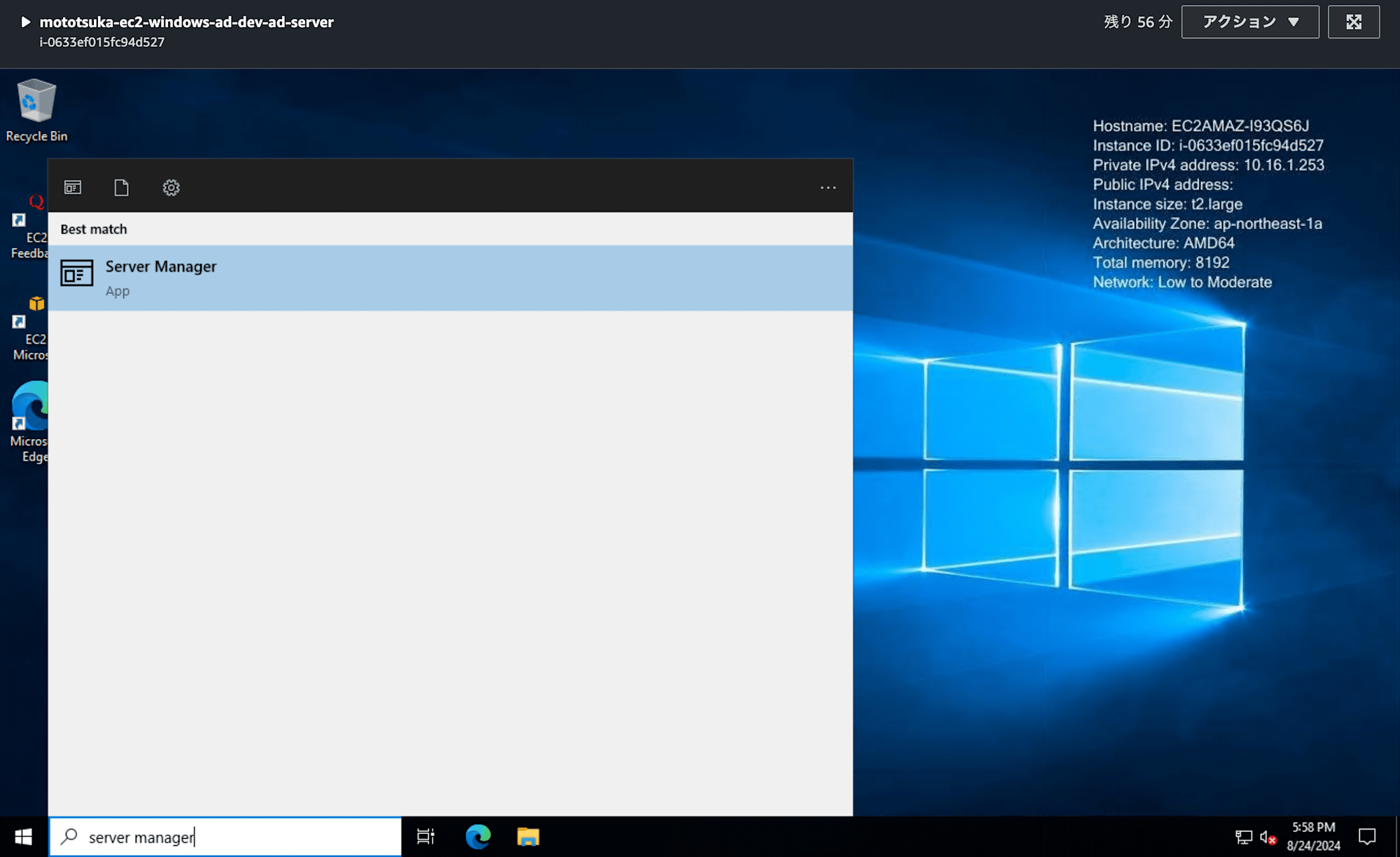Screen dimensions: 1400x857
Task: Click the Windows Start button
Action: pyautogui.click(x=24, y=837)
